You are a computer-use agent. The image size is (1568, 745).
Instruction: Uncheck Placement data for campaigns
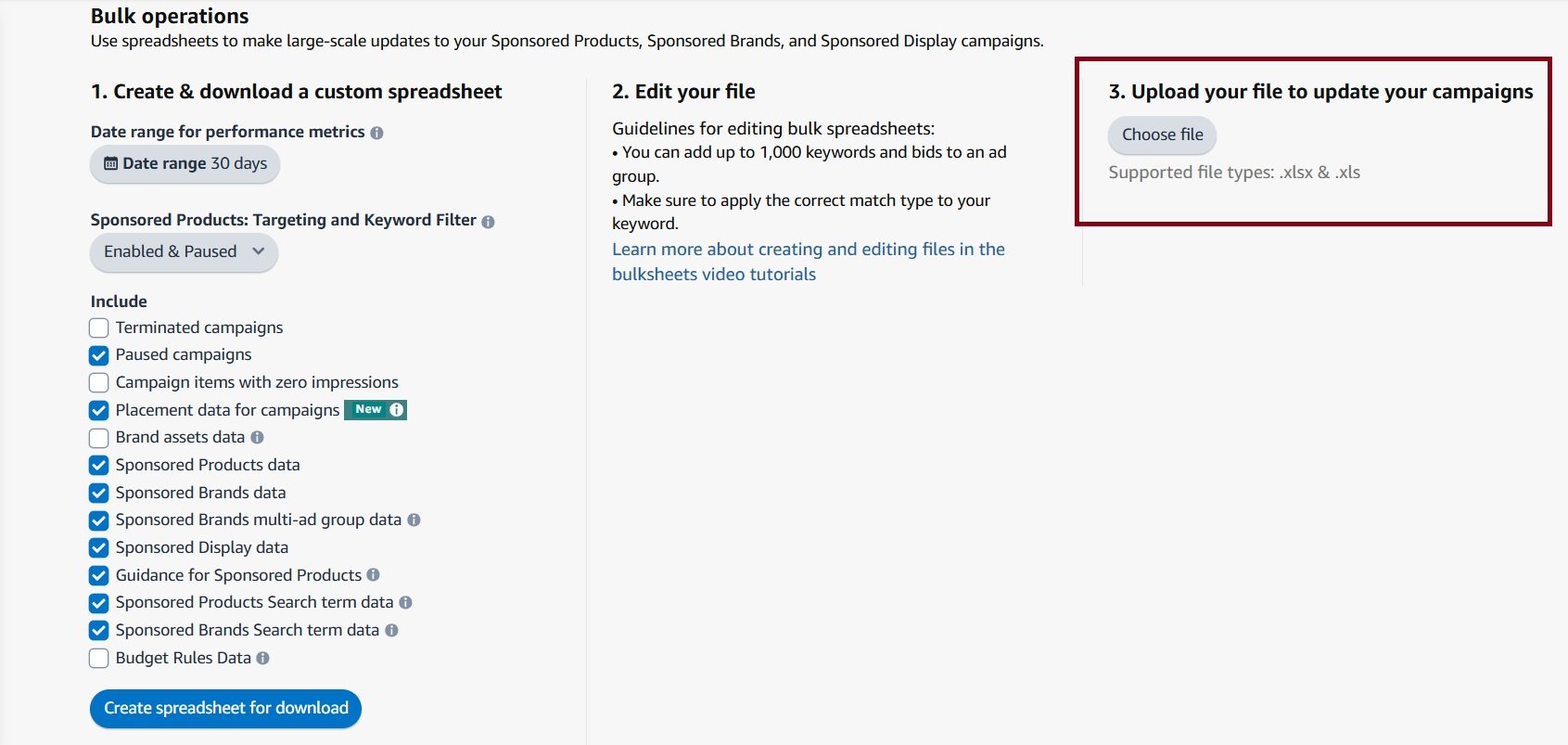pyautogui.click(x=98, y=409)
